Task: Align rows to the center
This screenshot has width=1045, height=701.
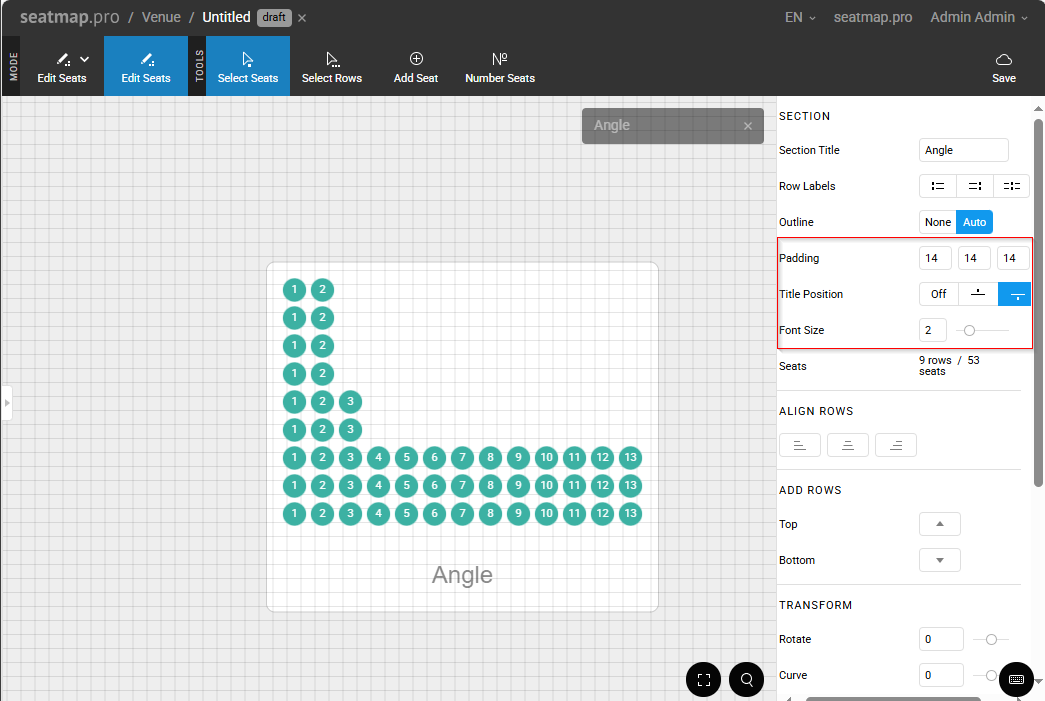Action: coord(847,446)
